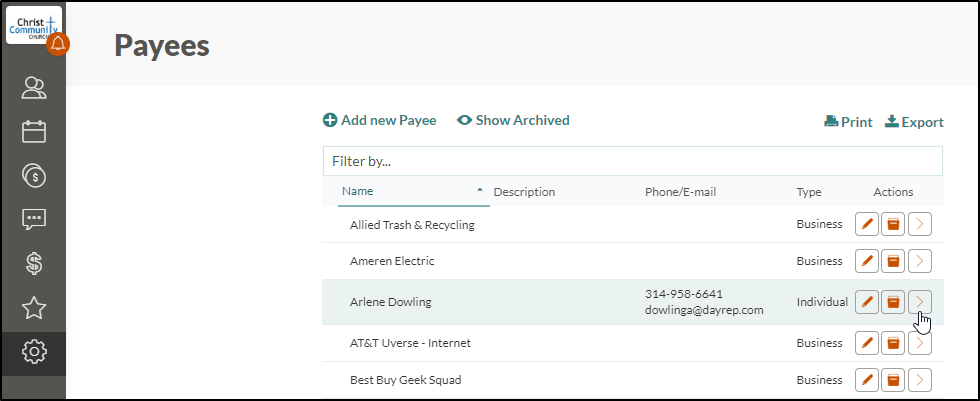The width and height of the screenshot is (980, 401).
Task: Open the Messages chat bubble icon
Action: point(34,219)
